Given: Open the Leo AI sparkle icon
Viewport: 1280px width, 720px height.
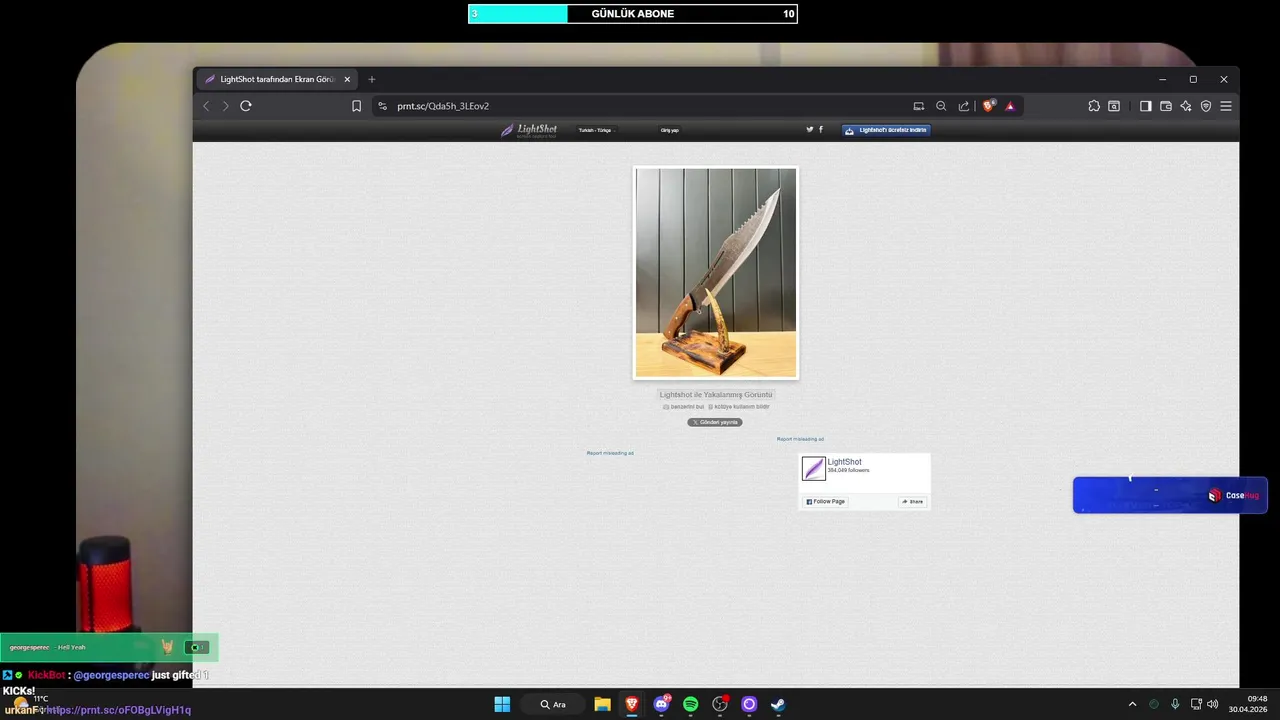Looking at the screenshot, I should [x=1186, y=106].
